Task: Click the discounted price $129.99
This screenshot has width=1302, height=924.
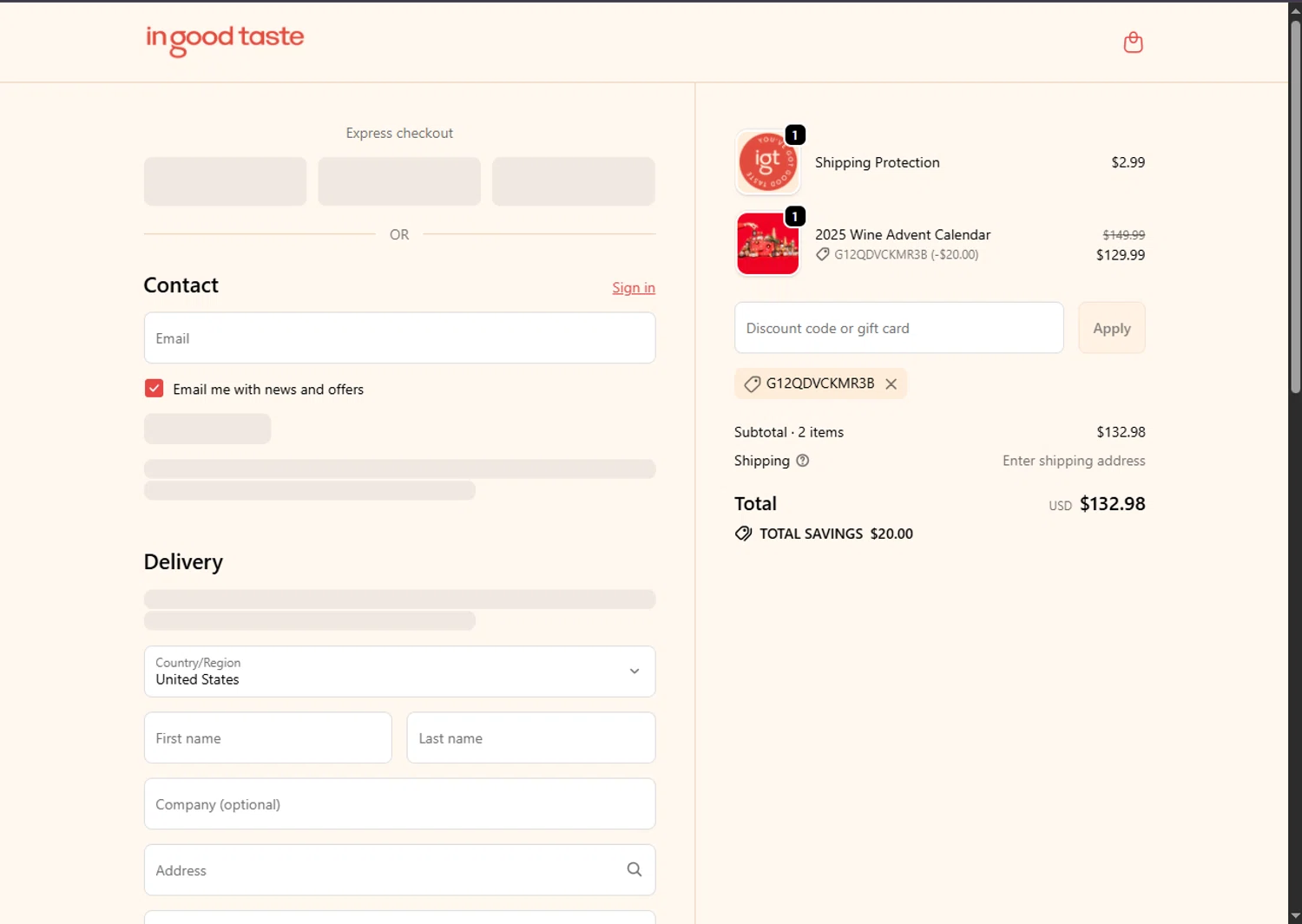Action: coord(1121,255)
